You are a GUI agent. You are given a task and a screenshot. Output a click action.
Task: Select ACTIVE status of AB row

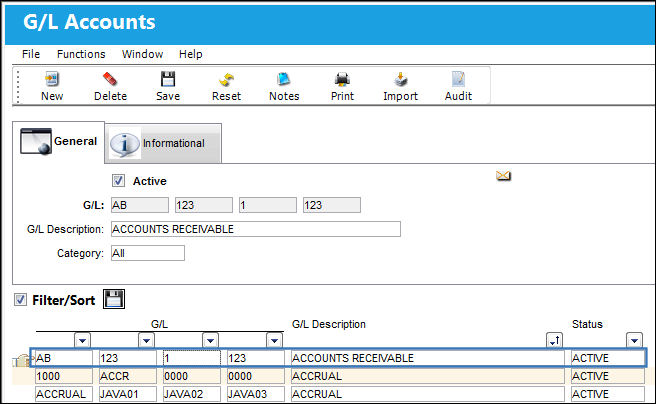607,358
